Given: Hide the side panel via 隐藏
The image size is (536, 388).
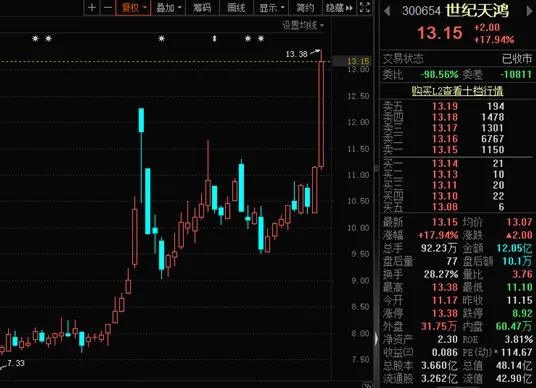Looking at the screenshot, I should 339,8.
